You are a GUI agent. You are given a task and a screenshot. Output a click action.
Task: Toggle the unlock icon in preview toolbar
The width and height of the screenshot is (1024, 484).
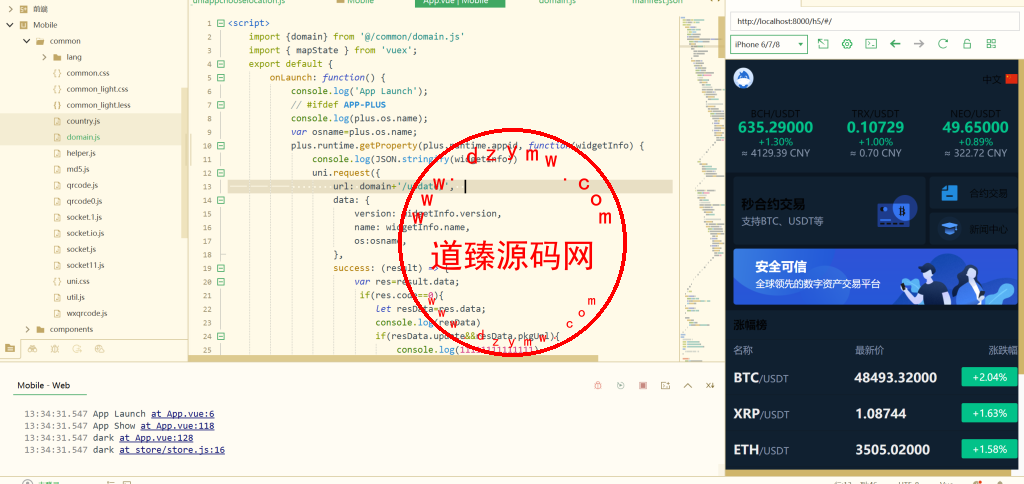coord(967,44)
